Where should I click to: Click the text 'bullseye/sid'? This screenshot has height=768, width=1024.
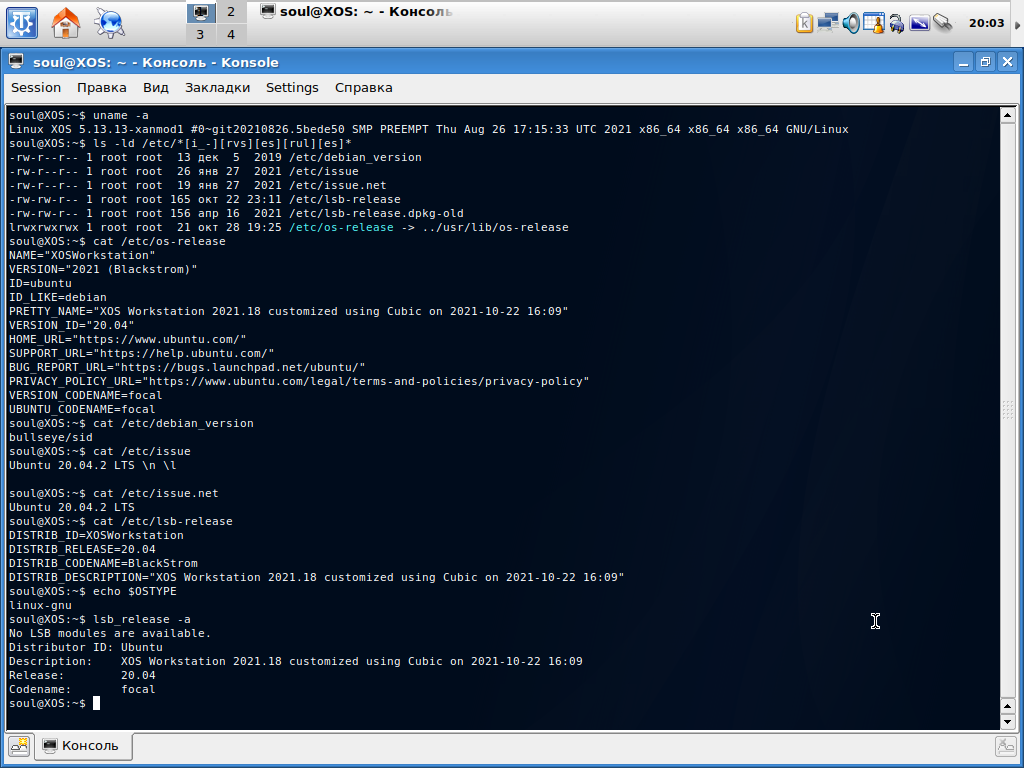pos(51,438)
